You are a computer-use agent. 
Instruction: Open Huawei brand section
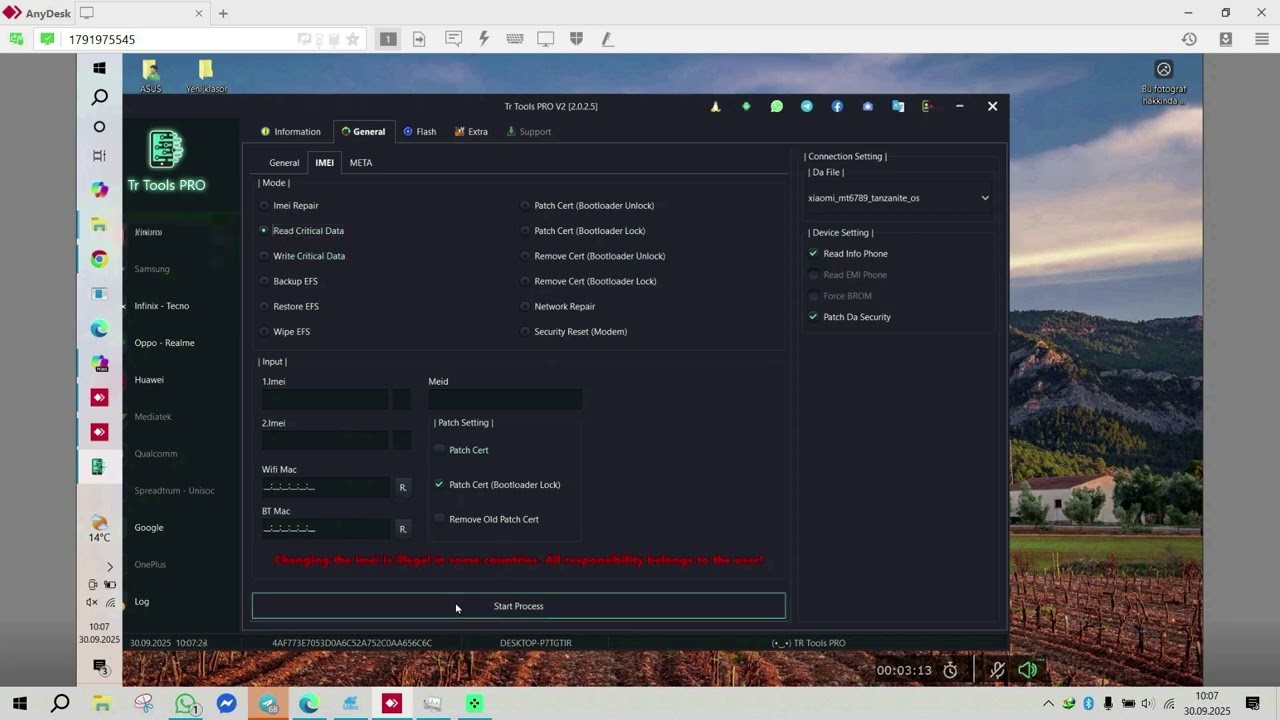pyautogui.click(x=149, y=380)
